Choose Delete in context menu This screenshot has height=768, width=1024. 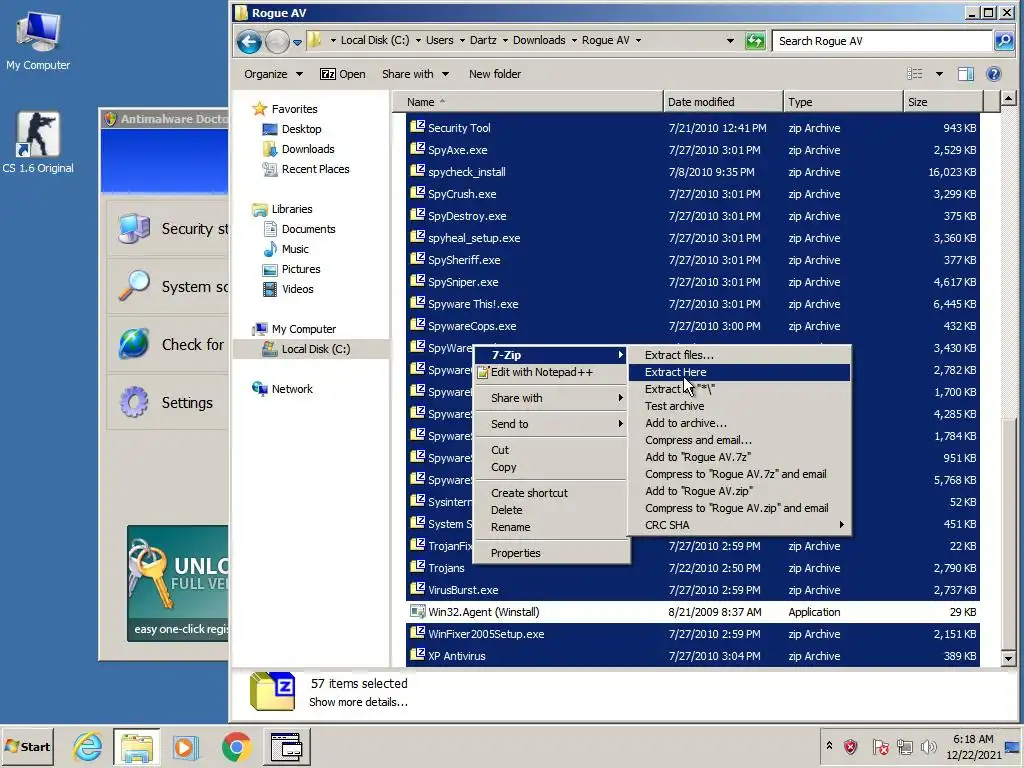tap(552, 510)
